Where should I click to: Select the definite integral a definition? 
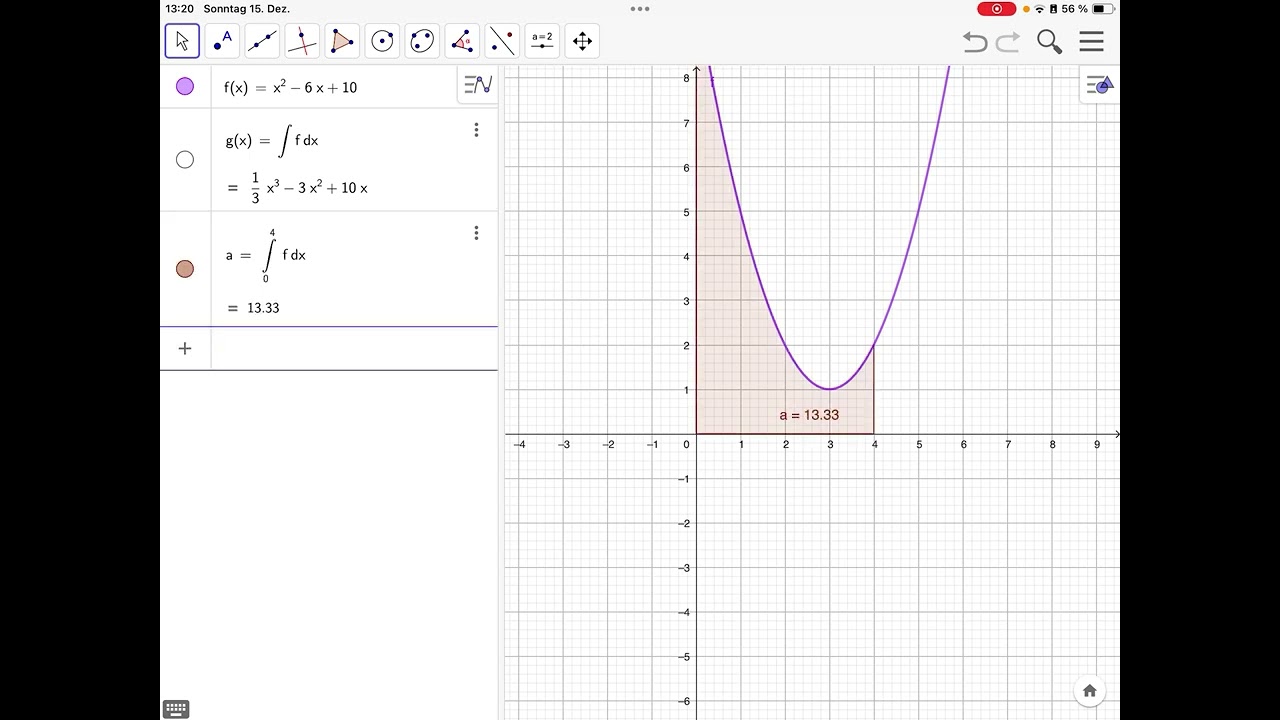[x=266, y=255]
